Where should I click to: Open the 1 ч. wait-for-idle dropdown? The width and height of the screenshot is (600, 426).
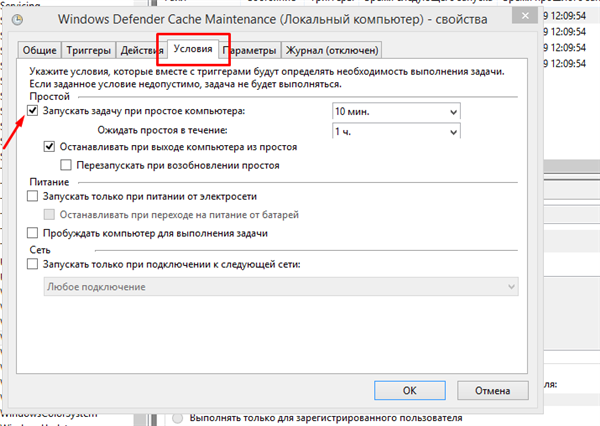point(396,131)
